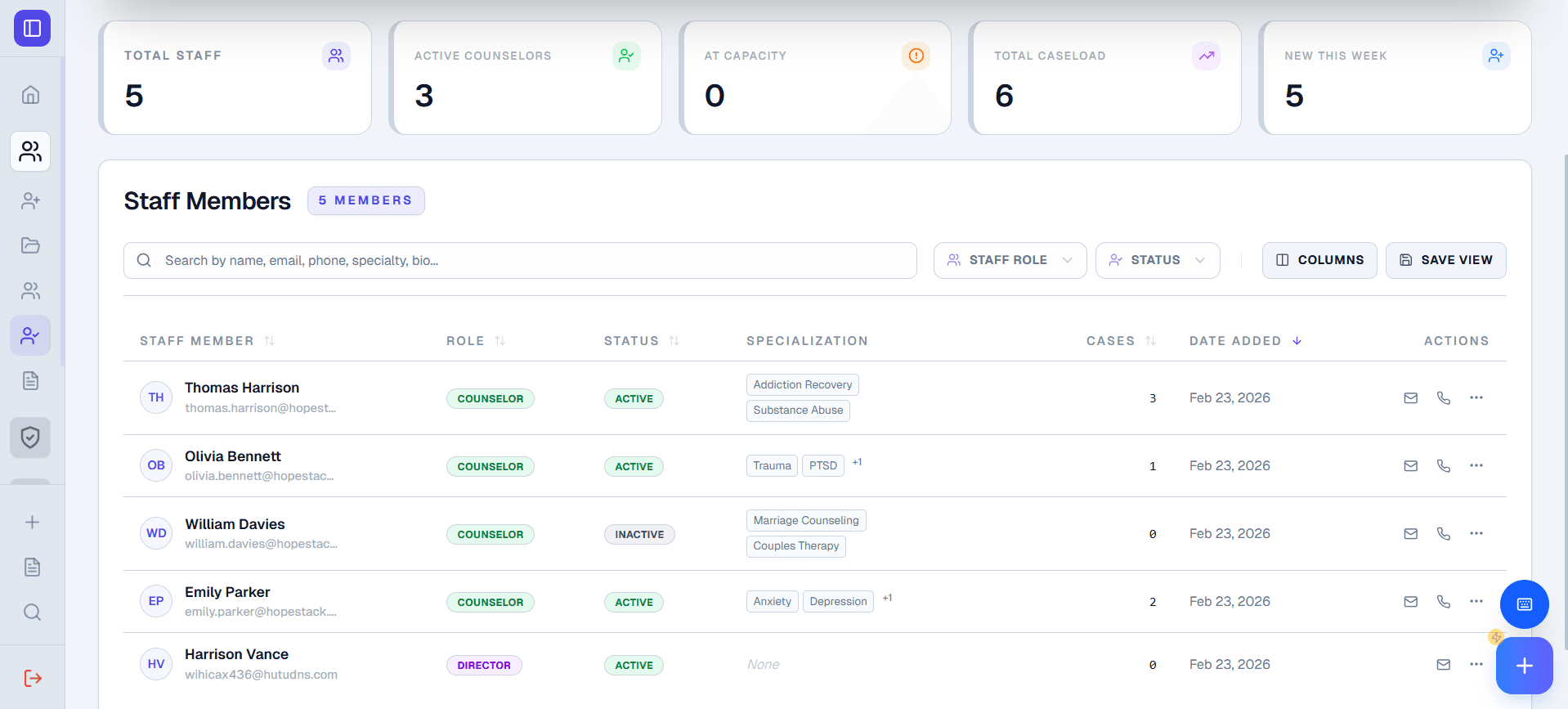Click the Depression specialization tag
Image resolution: width=1568 pixels, height=709 pixels.
[x=838, y=601]
